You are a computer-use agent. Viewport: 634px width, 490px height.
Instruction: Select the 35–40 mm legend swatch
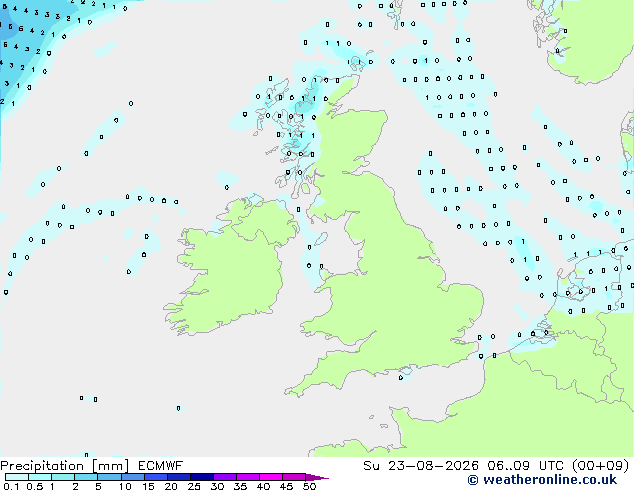(x=248, y=477)
